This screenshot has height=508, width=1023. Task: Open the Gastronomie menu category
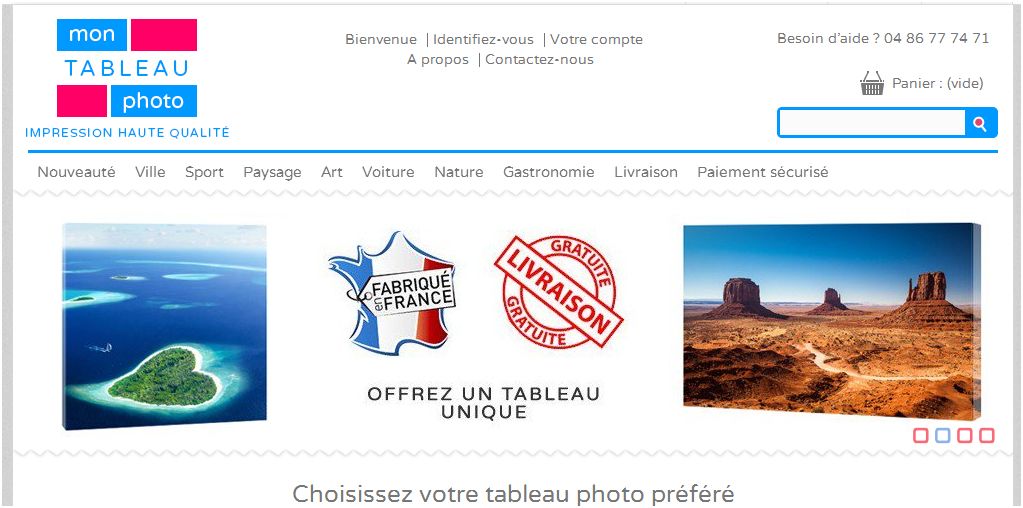coord(549,172)
